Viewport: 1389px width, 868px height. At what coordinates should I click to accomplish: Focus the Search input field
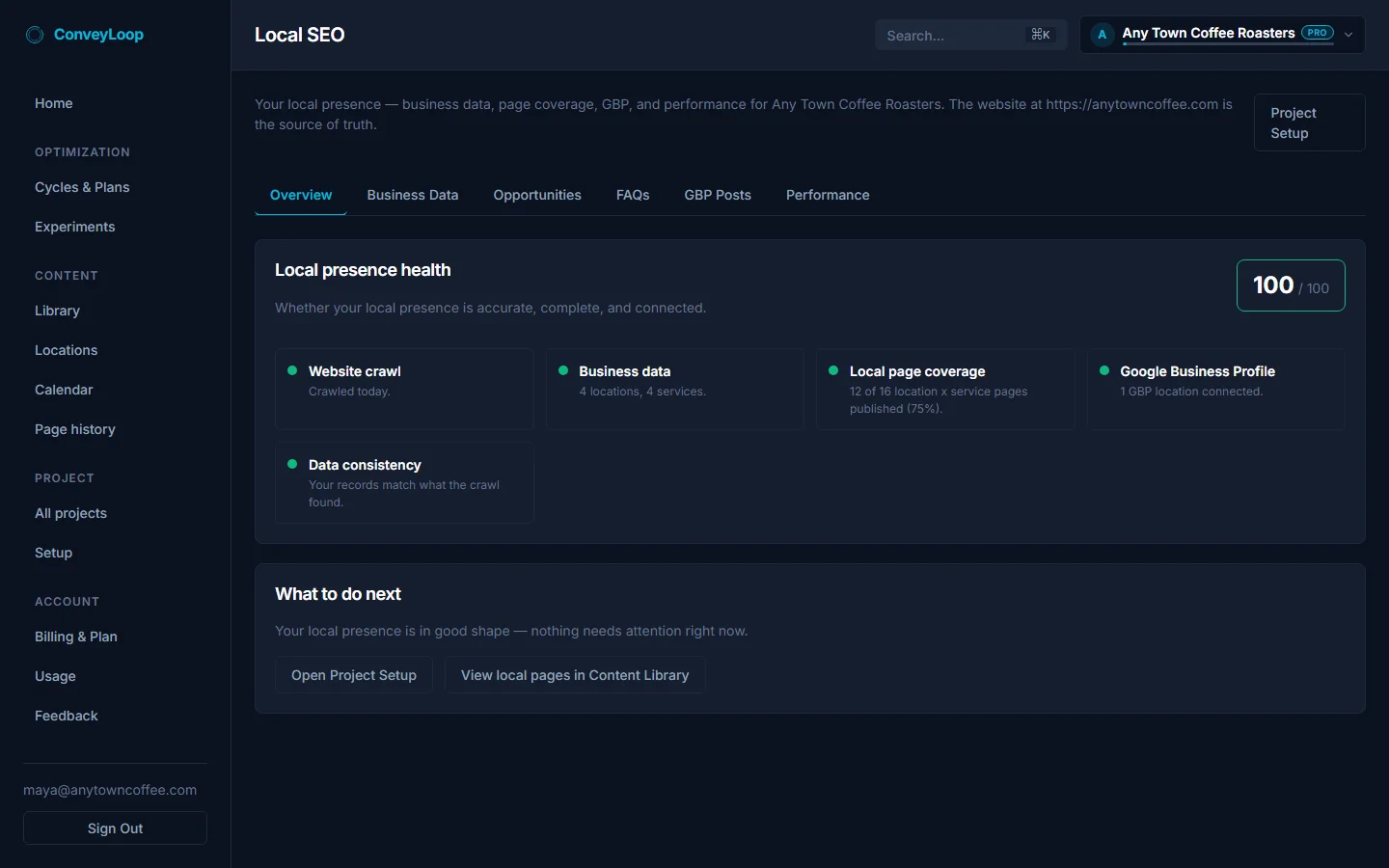point(970,35)
